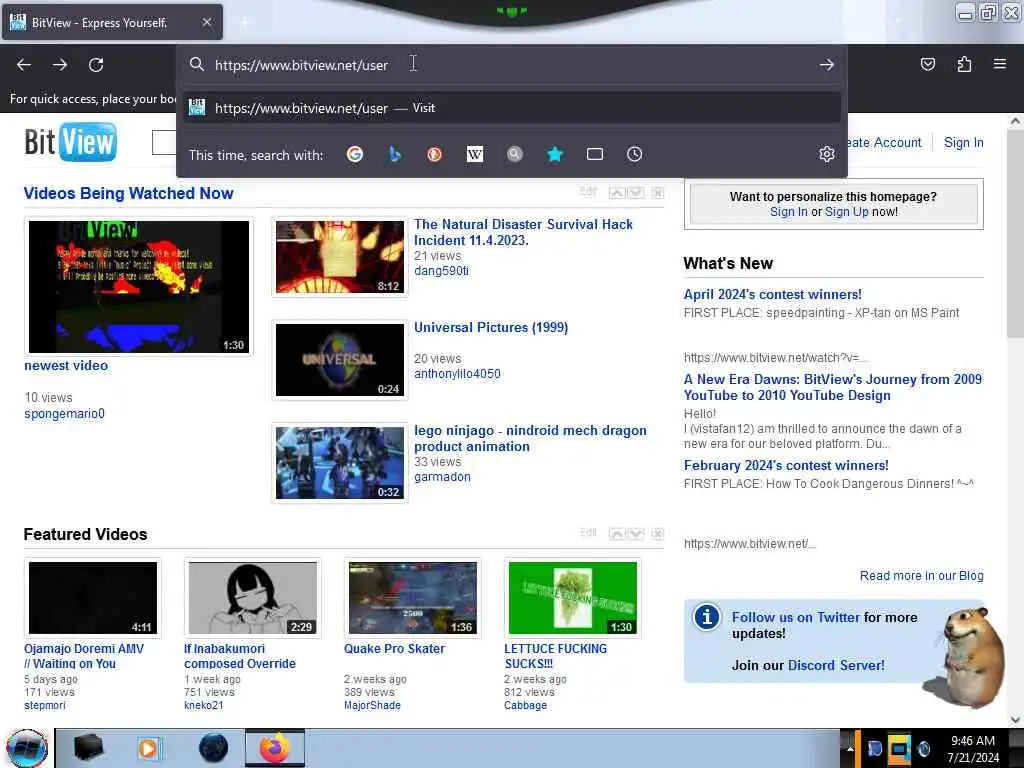Viewport: 1024px width, 768px height.
Task: Open Firefox from the taskbar
Action: click(x=275, y=748)
